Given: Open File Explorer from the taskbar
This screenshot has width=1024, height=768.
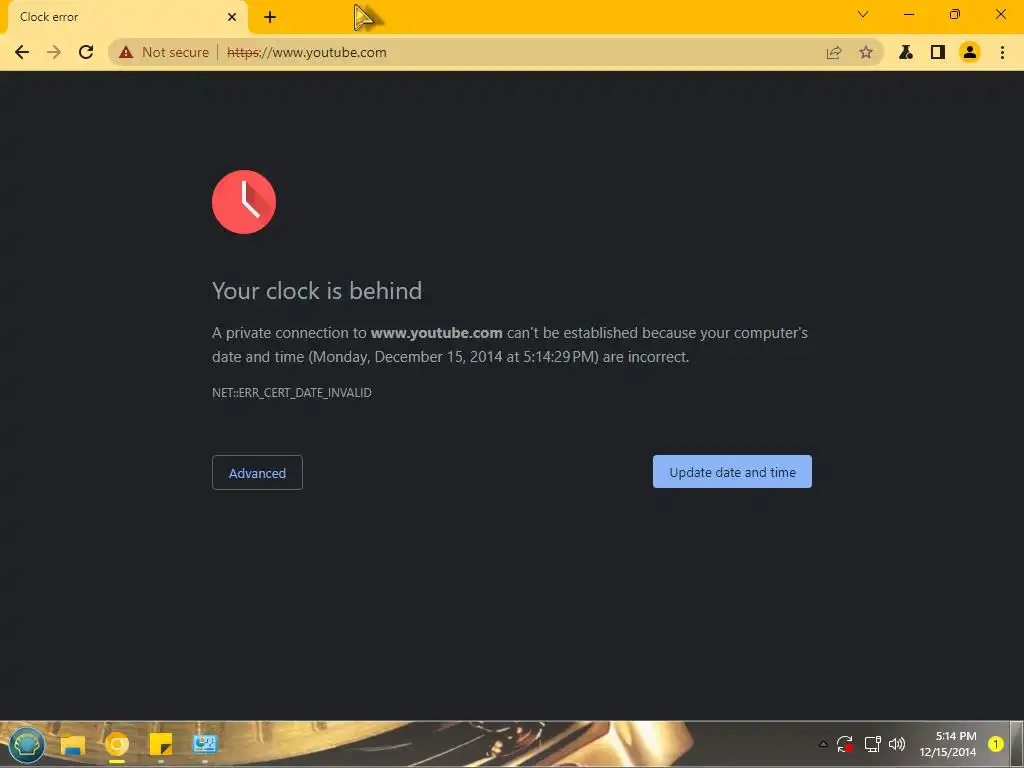Looking at the screenshot, I should point(72,744).
